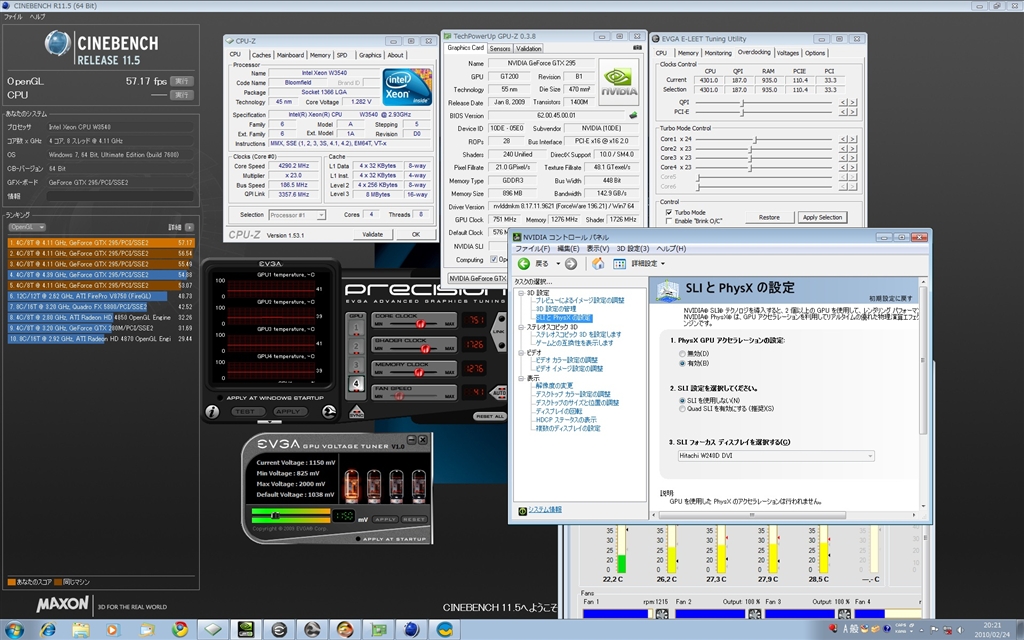
Task: Click the GPU-Z camera screenshot icon
Action: (x=637, y=48)
